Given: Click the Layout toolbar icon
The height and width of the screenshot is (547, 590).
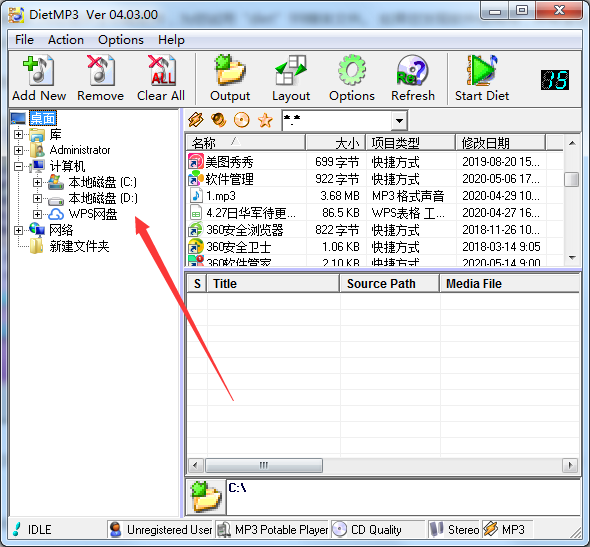Looking at the screenshot, I should click(x=291, y=71).
